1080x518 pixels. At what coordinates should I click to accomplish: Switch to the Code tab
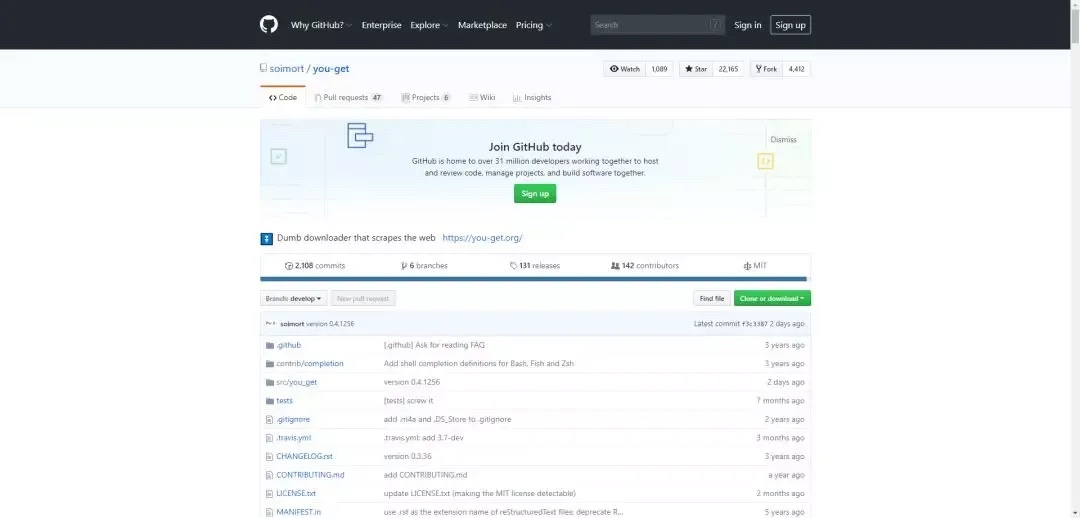coord(283,98)
